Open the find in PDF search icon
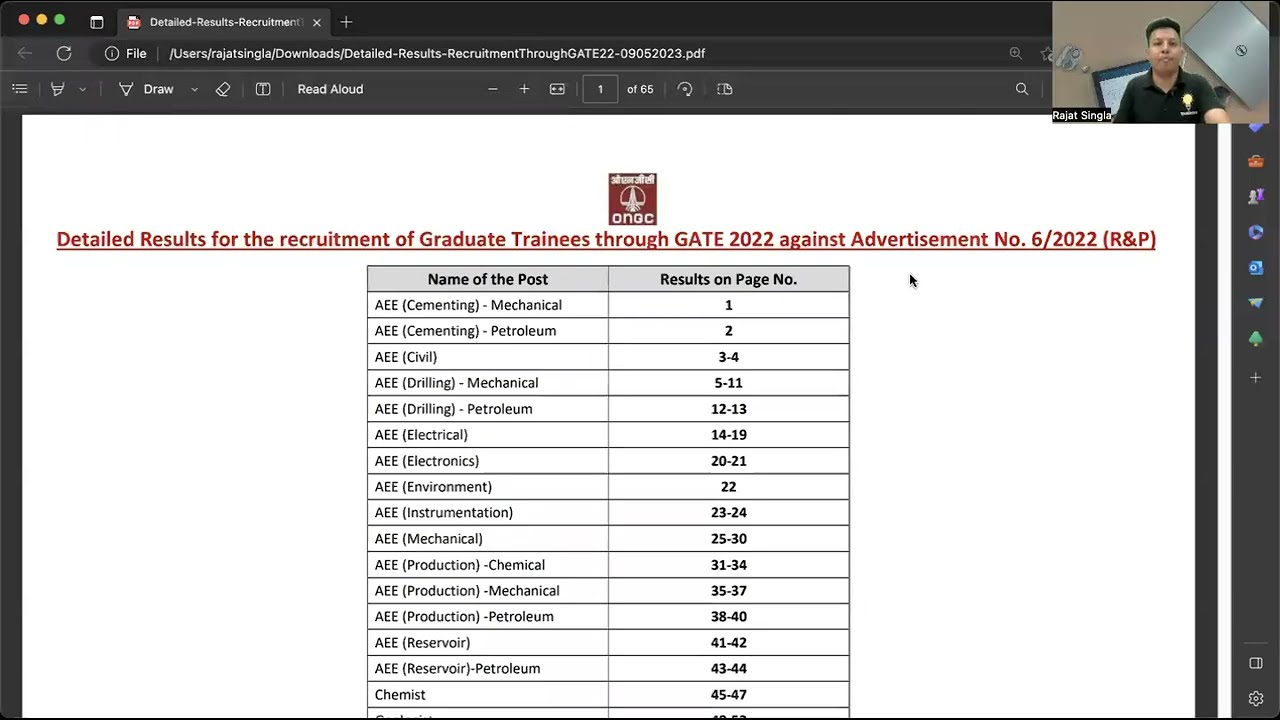Viewport: 1280px width, 720px height. pos(1022,89)
